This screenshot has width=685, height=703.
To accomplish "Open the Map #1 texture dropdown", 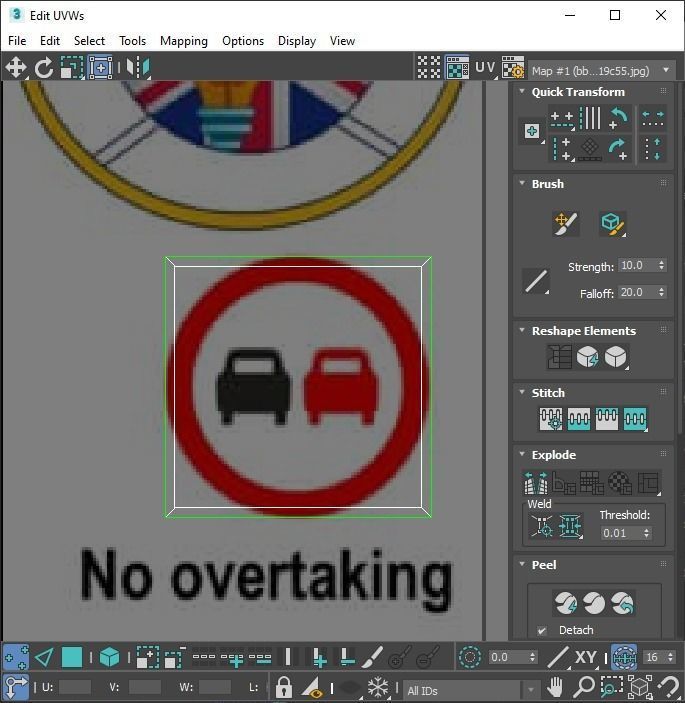I will [601, 70].
